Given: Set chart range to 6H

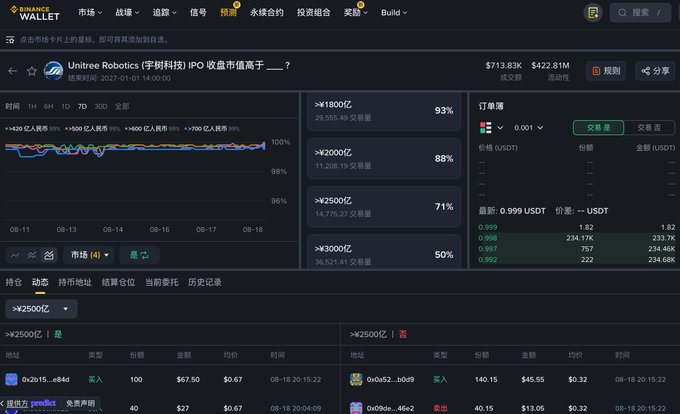Looking at the screenshot, I should 48,106.
